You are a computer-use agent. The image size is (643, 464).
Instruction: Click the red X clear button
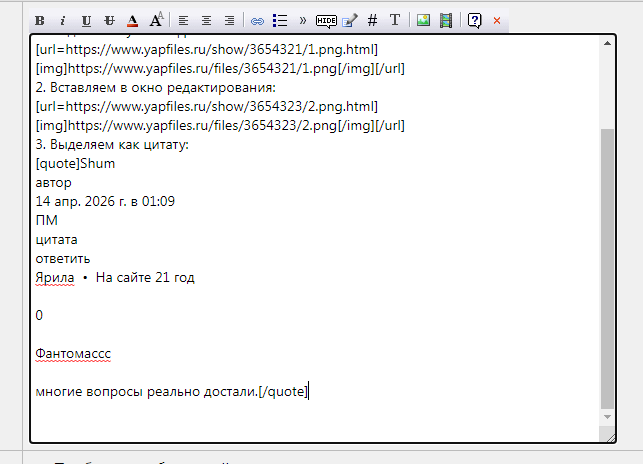click(497, 20)
